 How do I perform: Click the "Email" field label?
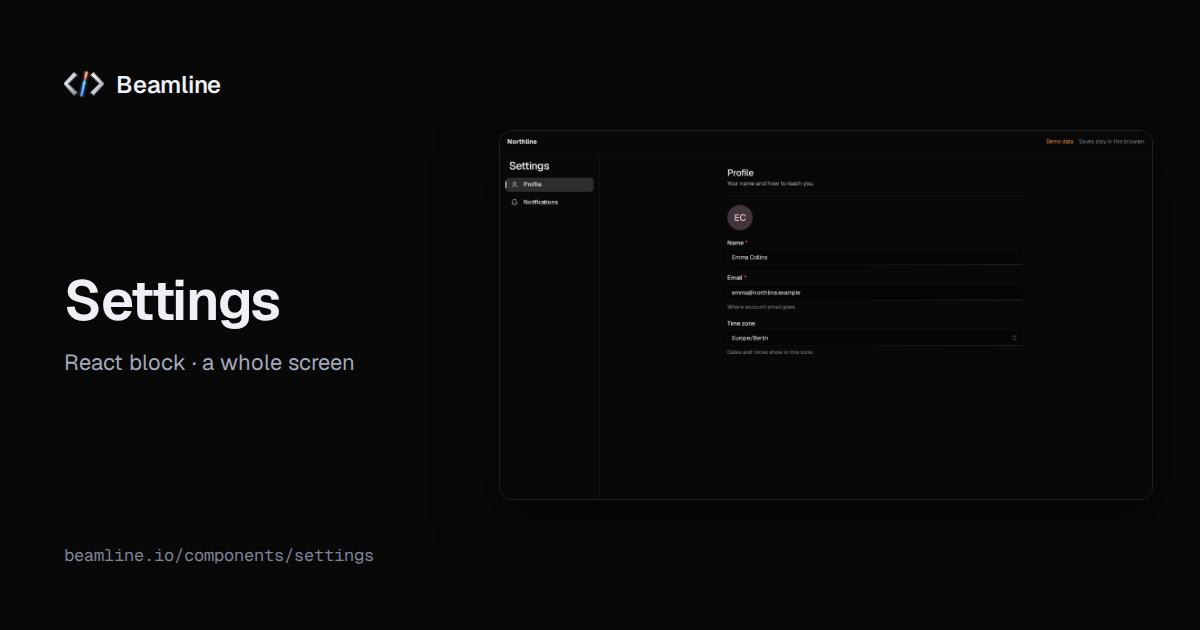point(735,277)
